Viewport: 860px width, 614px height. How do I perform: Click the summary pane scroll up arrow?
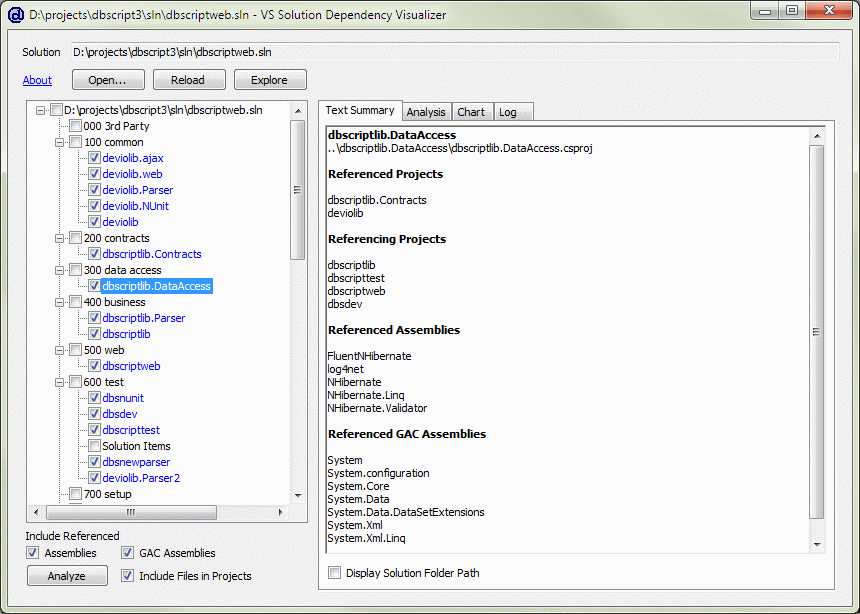click(x=817, y=136)
